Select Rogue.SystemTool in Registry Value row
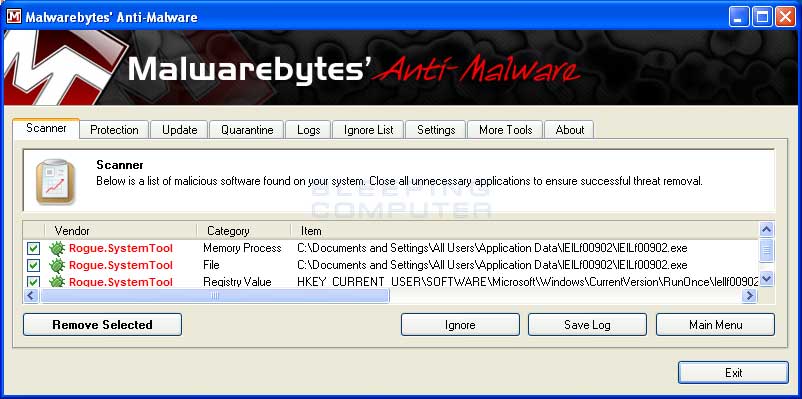Screen dimensions: 802x399 121,282
